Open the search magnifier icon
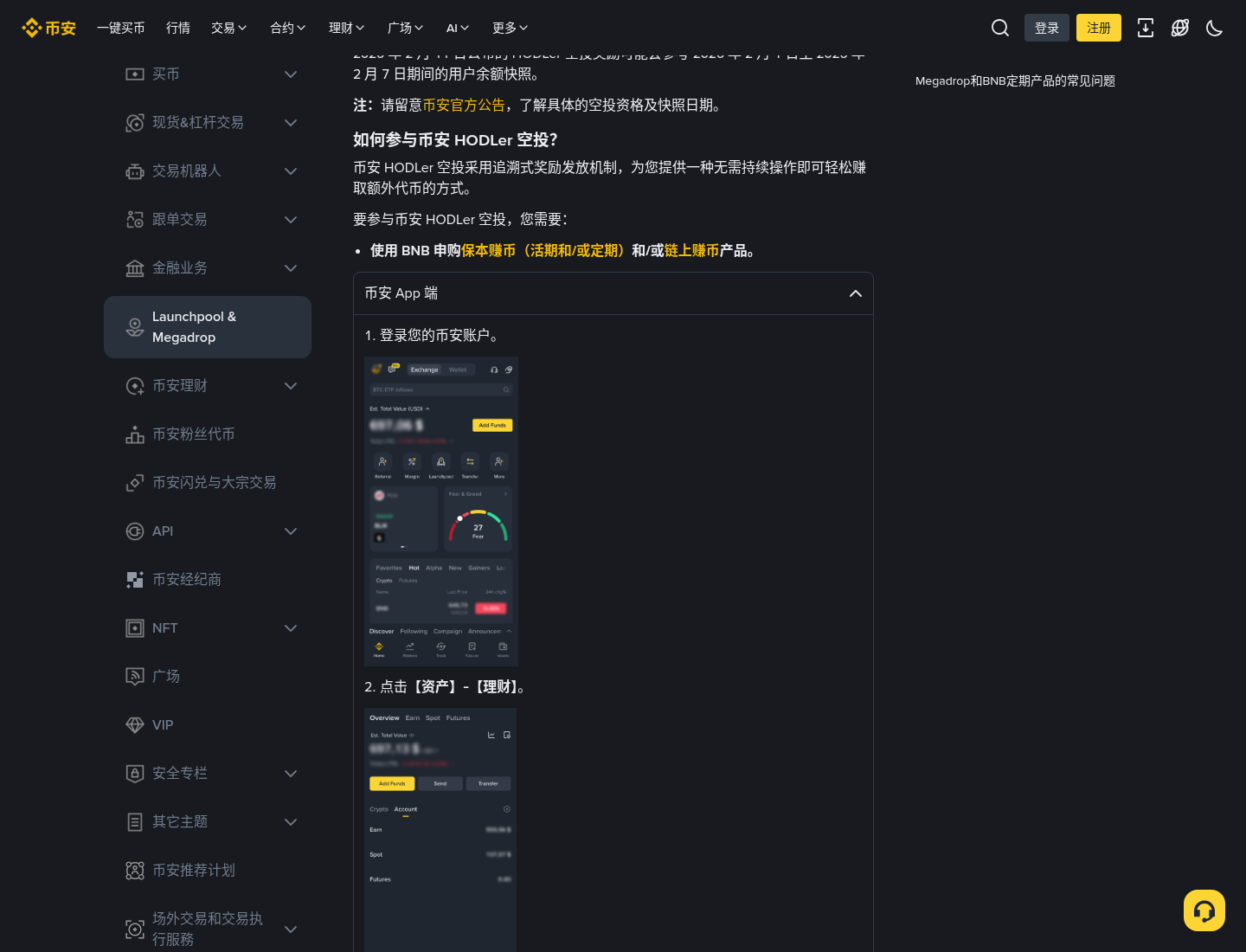Viewport: 1246px width, 952px height. coord(1000,28)
